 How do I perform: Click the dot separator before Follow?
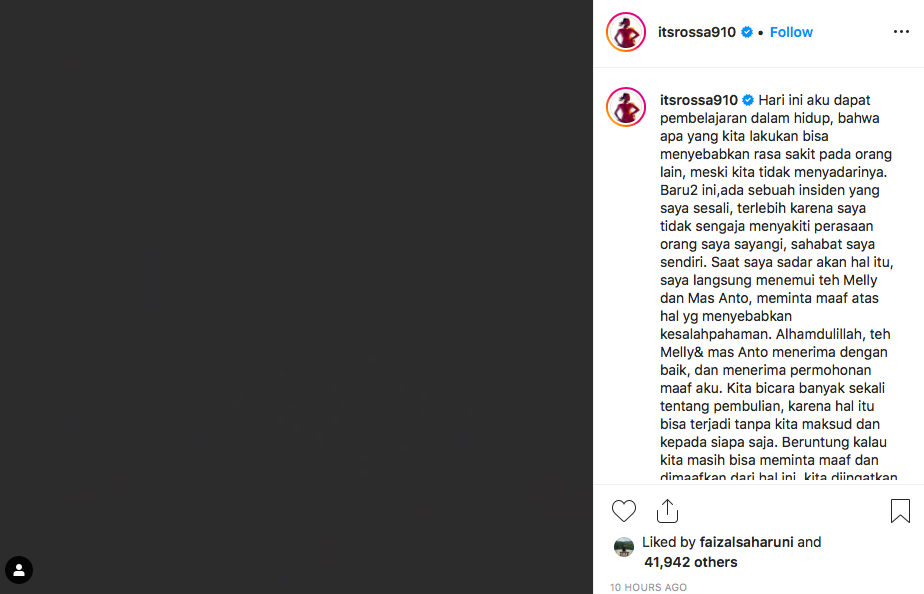click(761, 33)
